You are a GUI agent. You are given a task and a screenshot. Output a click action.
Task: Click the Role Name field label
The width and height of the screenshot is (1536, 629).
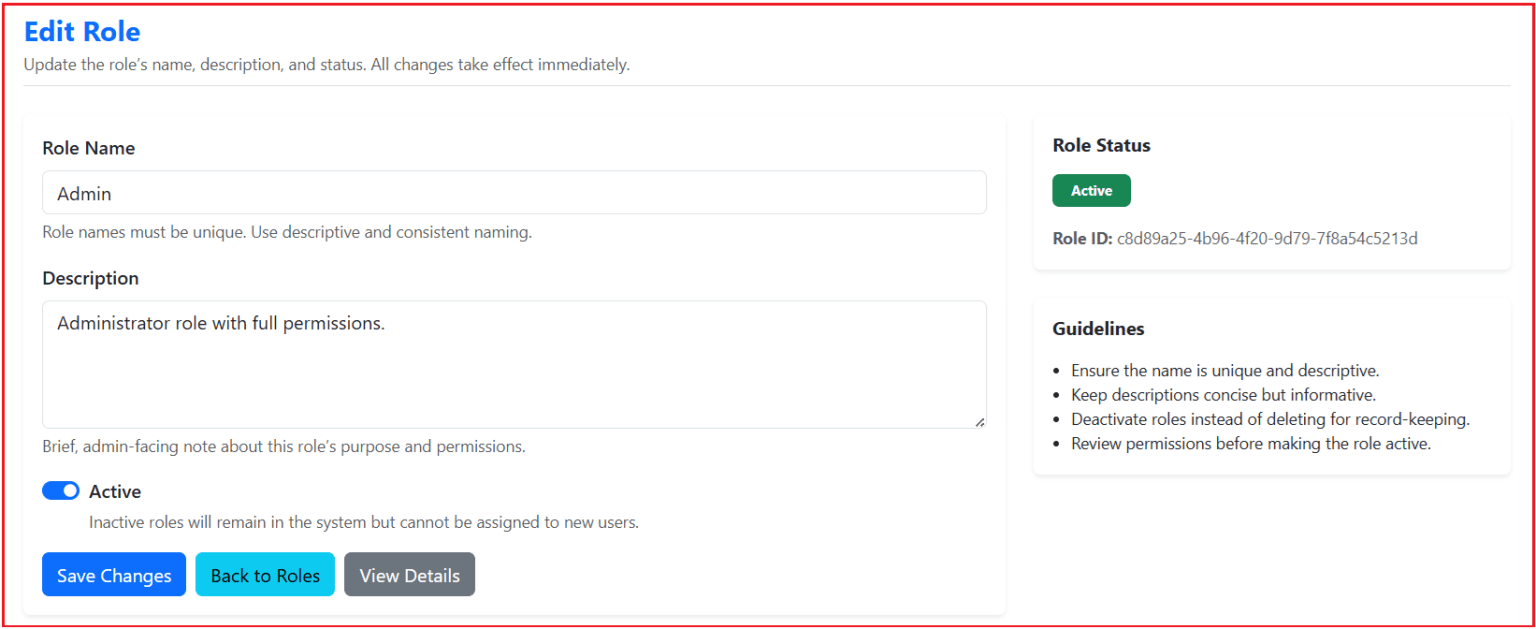[x=89, y=148]
